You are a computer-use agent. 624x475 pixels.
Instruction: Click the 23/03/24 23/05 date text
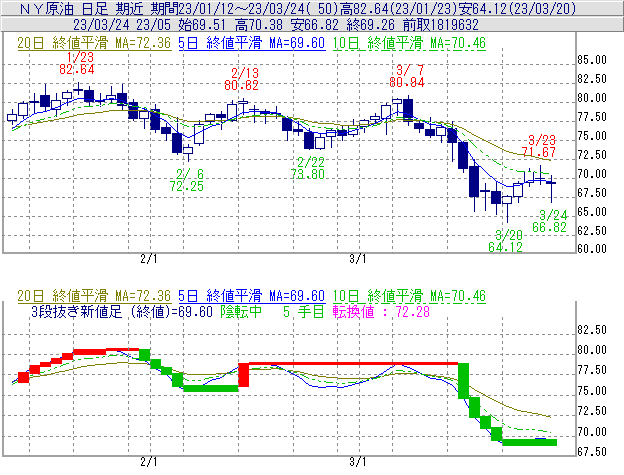[122, 25]
